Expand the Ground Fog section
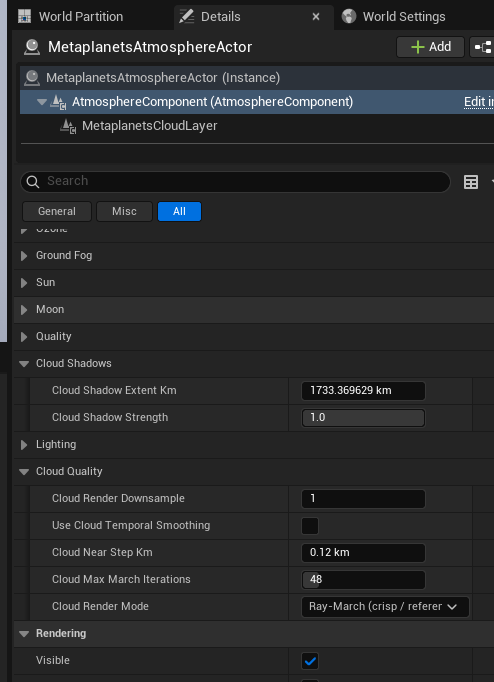The height and width of the screenshot is (682, 494). click(x=24, y=256)
